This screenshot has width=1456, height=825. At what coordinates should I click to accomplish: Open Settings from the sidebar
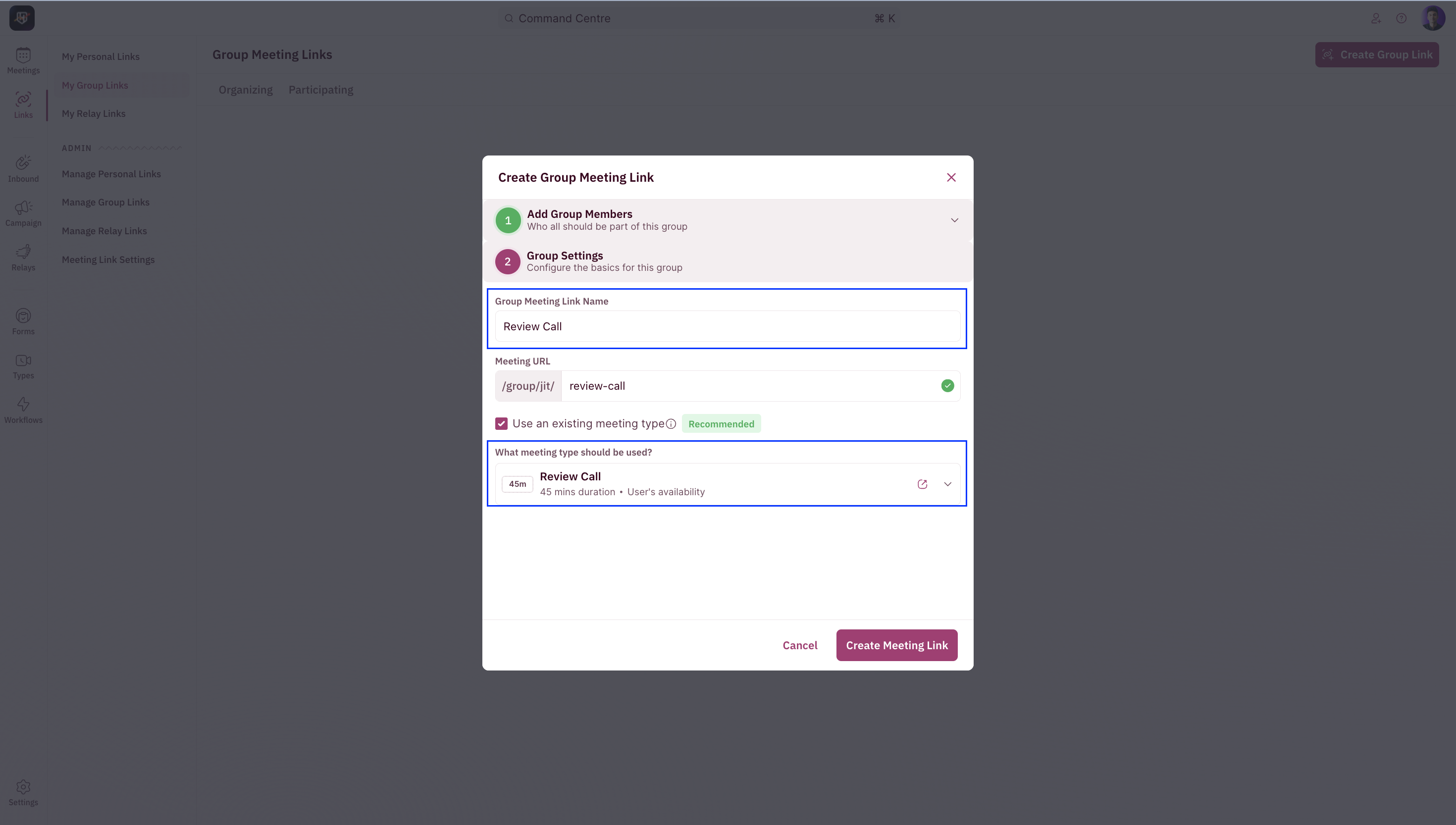point(23,793)
